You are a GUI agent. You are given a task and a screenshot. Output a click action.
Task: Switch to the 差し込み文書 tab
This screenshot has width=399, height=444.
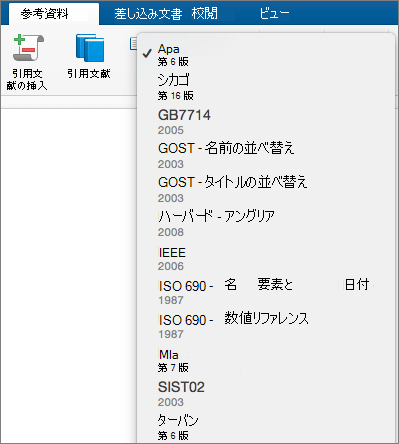(x=148, y=14)
